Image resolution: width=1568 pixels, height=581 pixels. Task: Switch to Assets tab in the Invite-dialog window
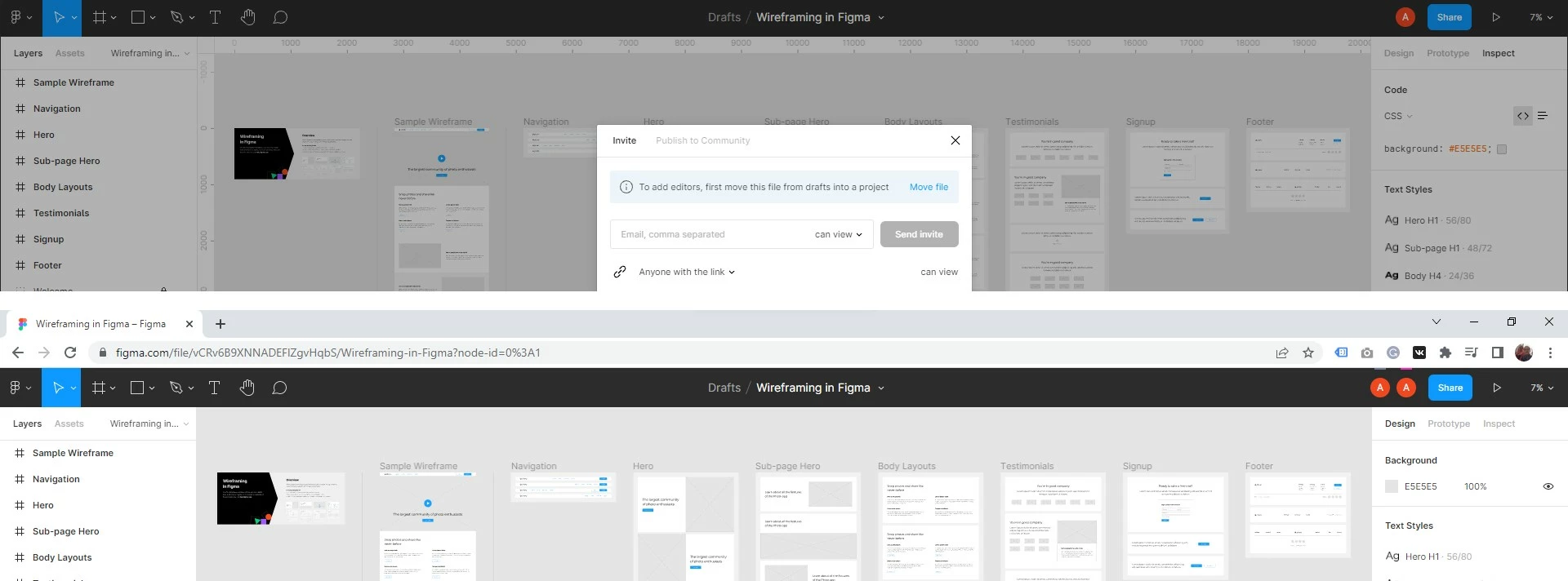(x=69, y=53)
